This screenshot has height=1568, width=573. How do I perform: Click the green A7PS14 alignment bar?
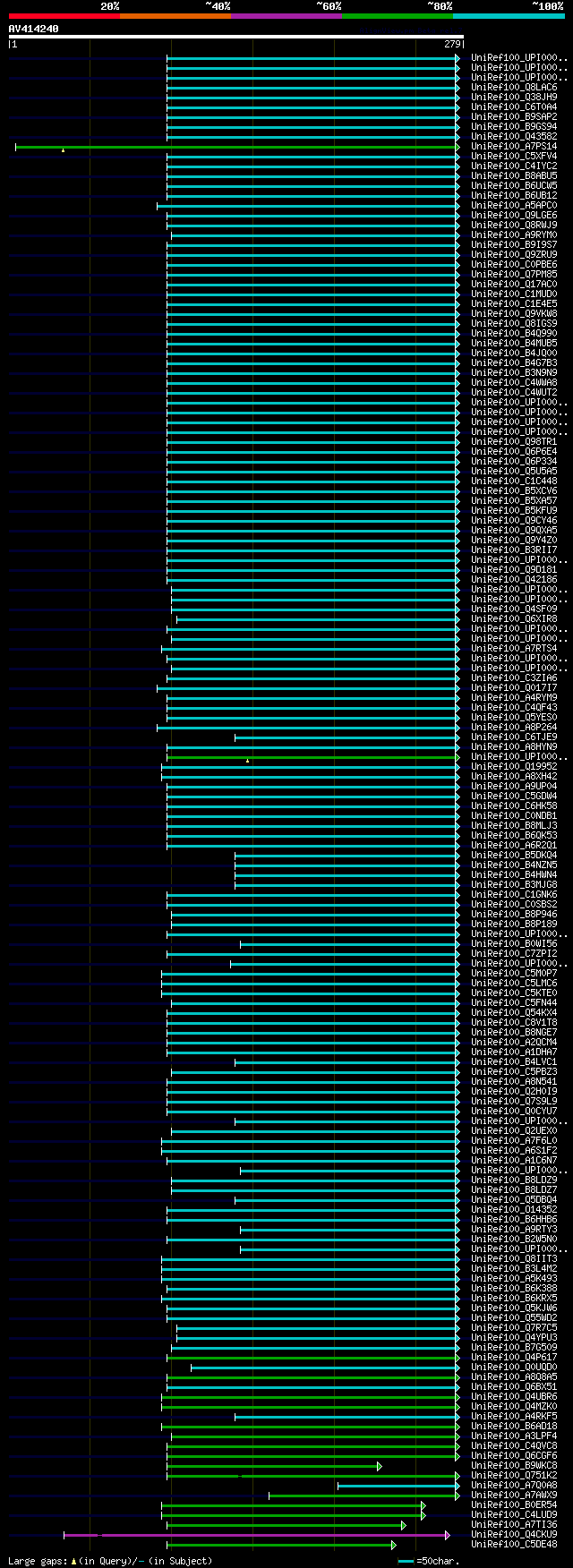point(235,147)
